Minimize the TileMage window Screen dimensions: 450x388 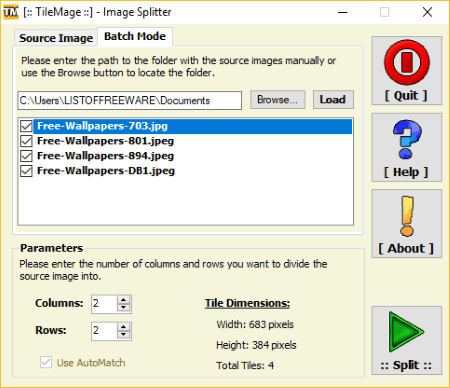[342, 12]
